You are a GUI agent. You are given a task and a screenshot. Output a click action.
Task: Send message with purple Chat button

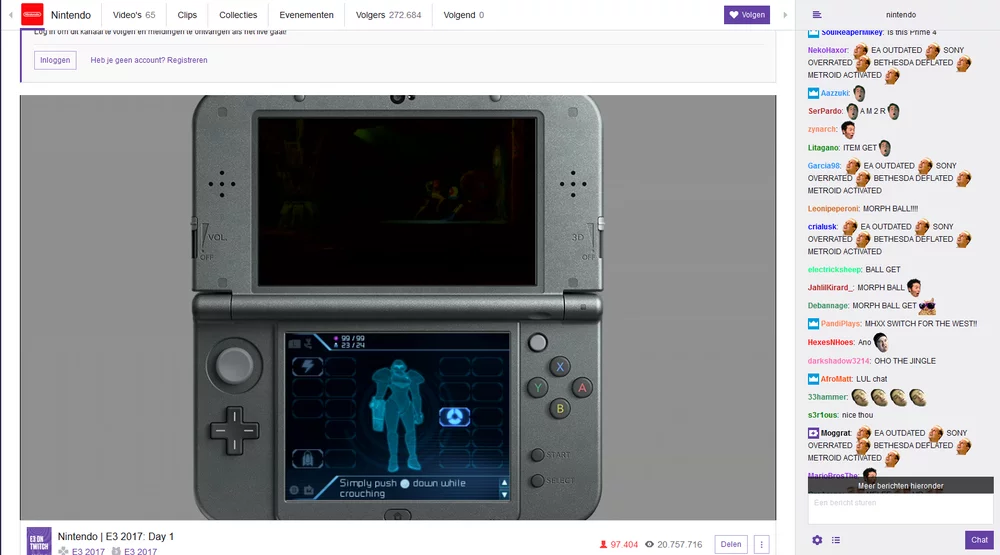point(979,540)
